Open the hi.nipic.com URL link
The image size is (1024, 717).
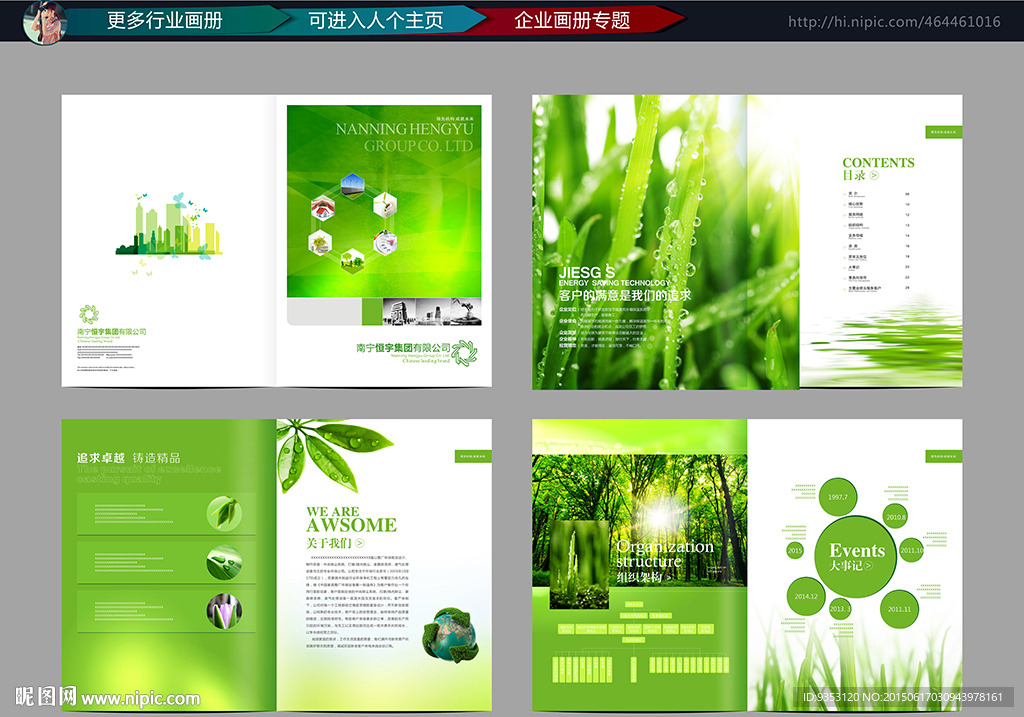[x=893, y=22]
